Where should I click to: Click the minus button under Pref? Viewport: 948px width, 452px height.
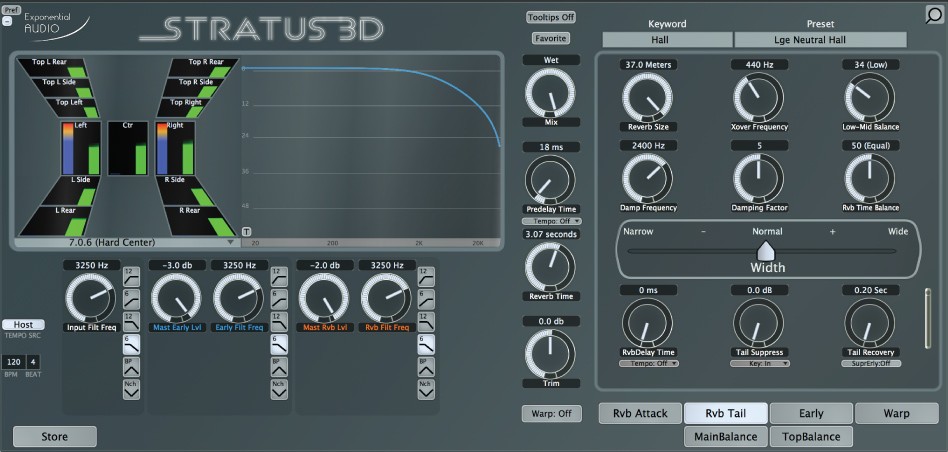coord(7,21)
